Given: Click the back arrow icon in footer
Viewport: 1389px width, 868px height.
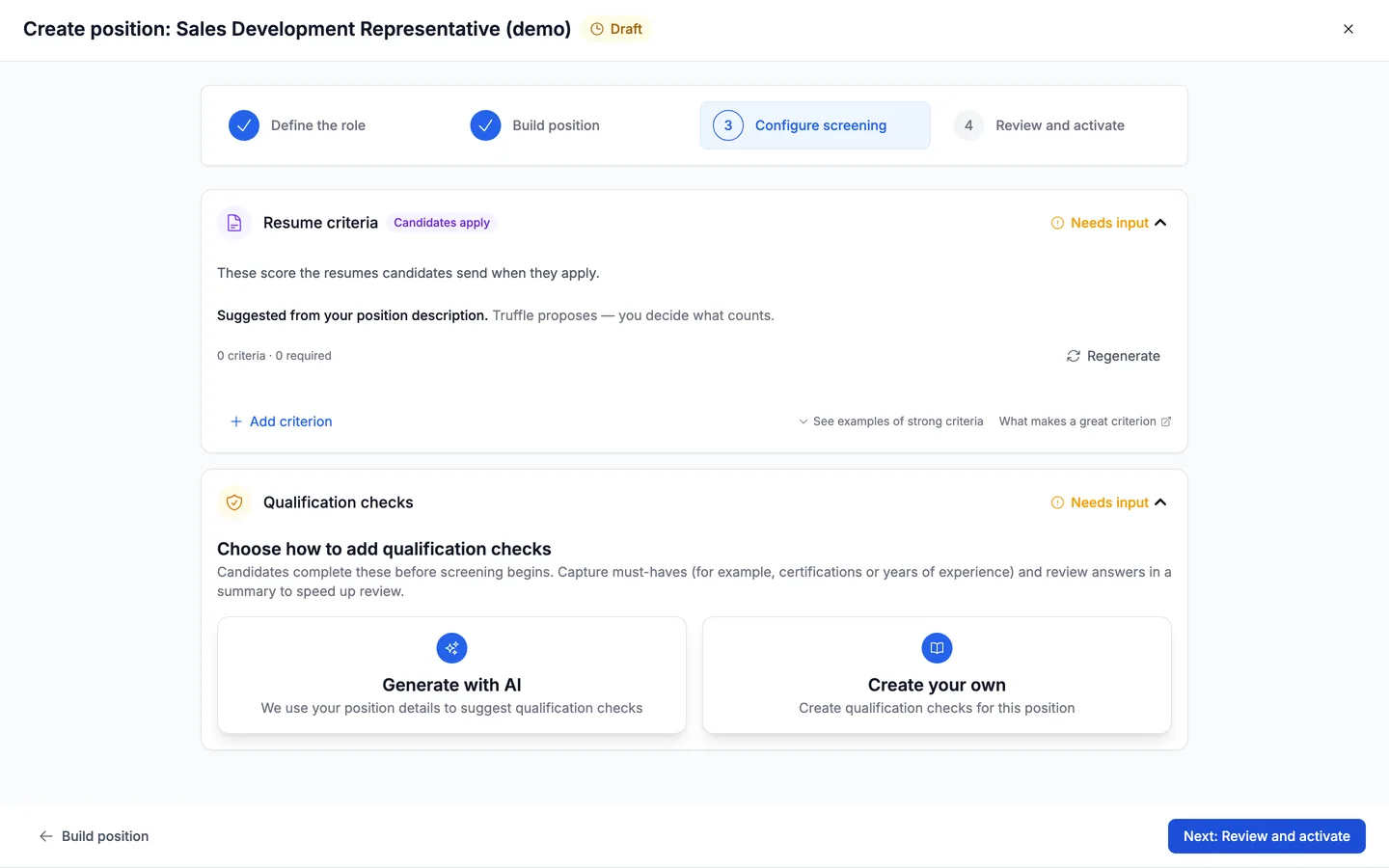Looking at the screenshot, I should click(x=45, y=836).
